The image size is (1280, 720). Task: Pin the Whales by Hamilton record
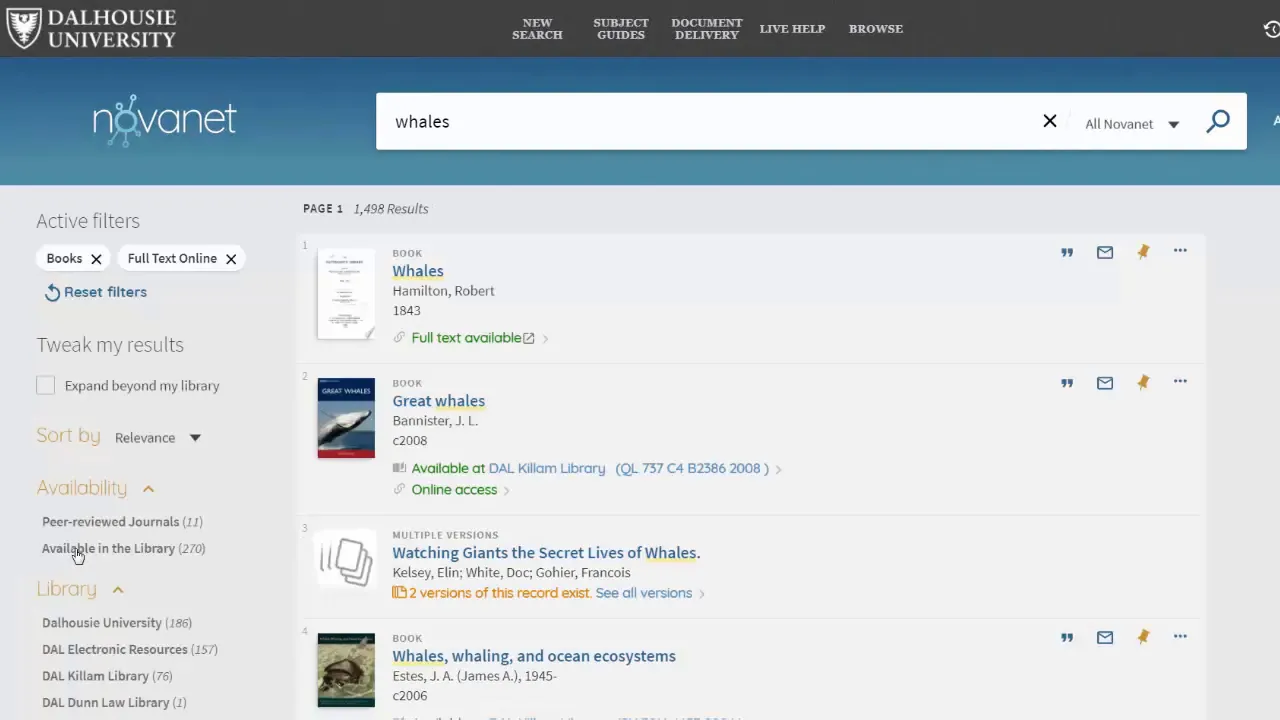[1143, 252]
